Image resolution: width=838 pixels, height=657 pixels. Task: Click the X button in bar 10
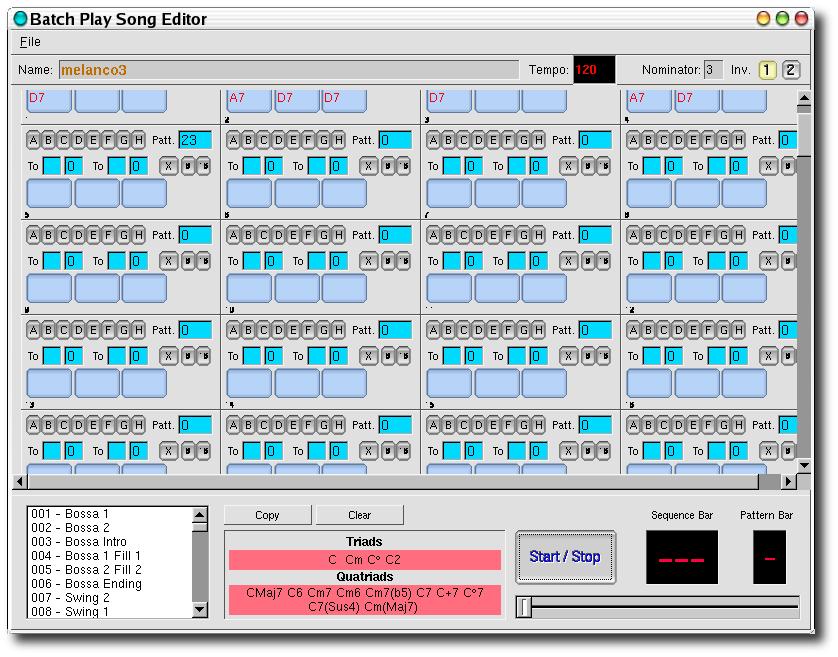pyautogui.click(x=368, y=261)
